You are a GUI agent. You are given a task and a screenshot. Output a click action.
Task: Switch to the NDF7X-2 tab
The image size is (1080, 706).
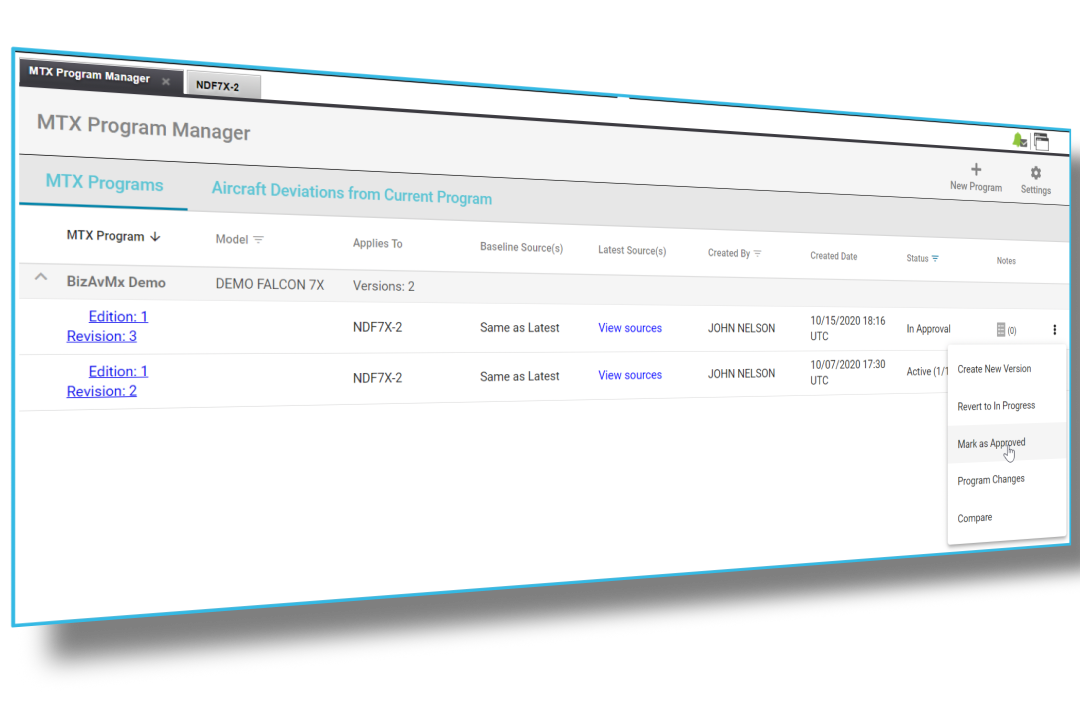[x=218, y=86]
